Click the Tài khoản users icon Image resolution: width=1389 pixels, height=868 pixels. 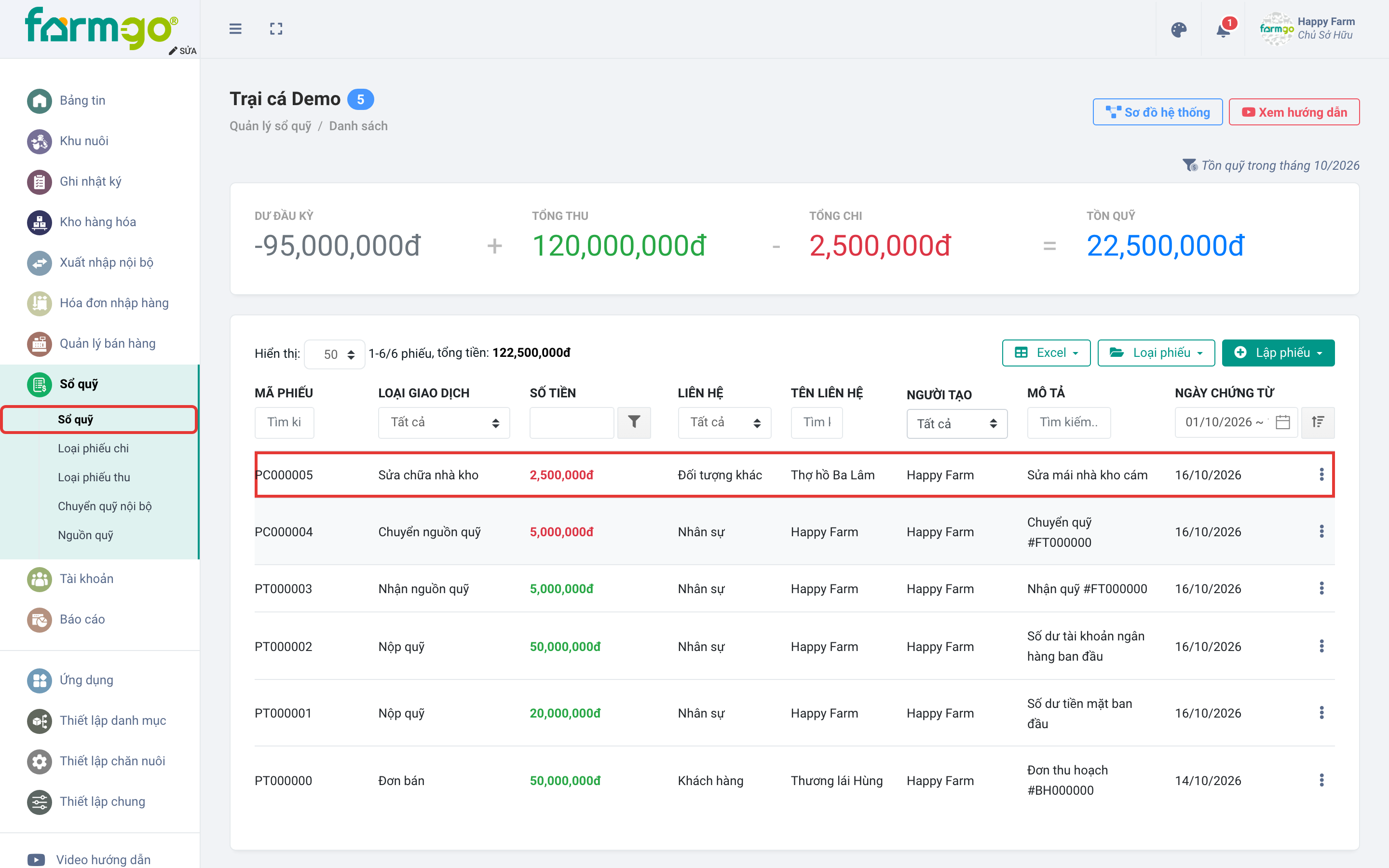click(39, 579)
